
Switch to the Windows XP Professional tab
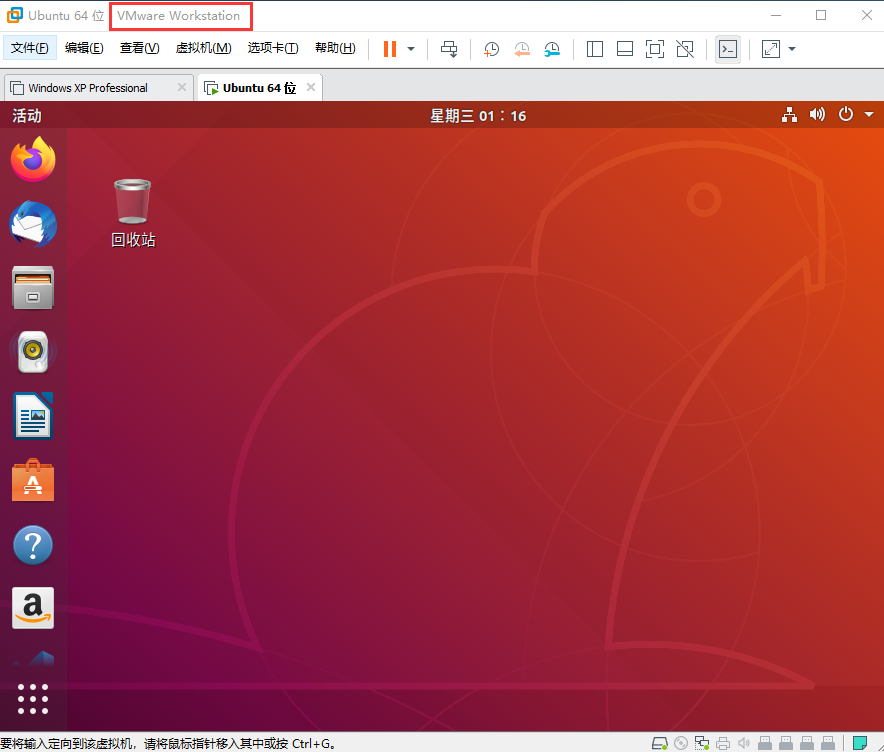click(85, 87)
